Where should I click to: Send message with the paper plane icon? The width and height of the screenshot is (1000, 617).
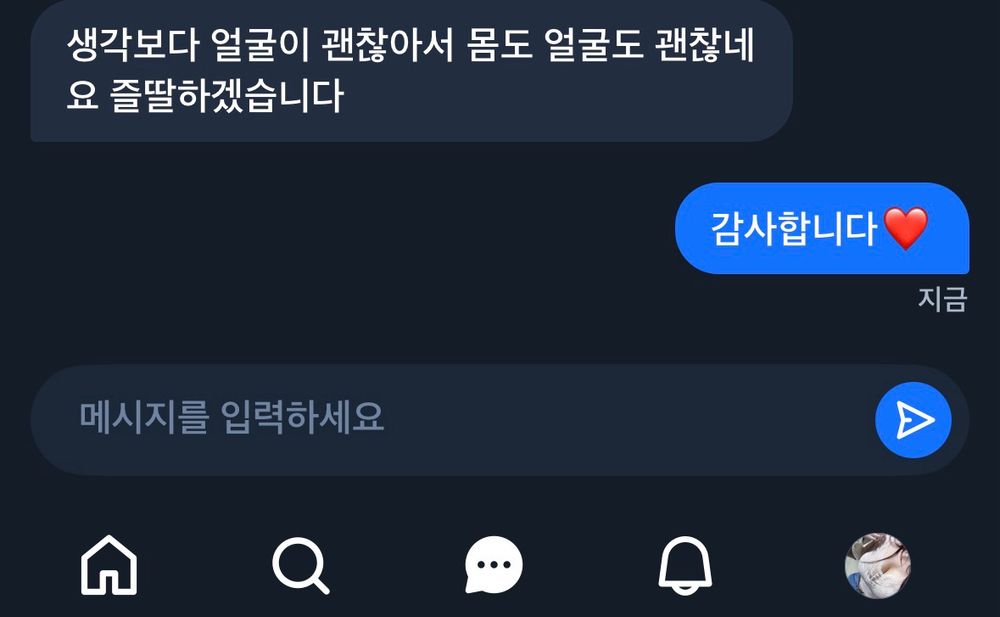[915, 420]
